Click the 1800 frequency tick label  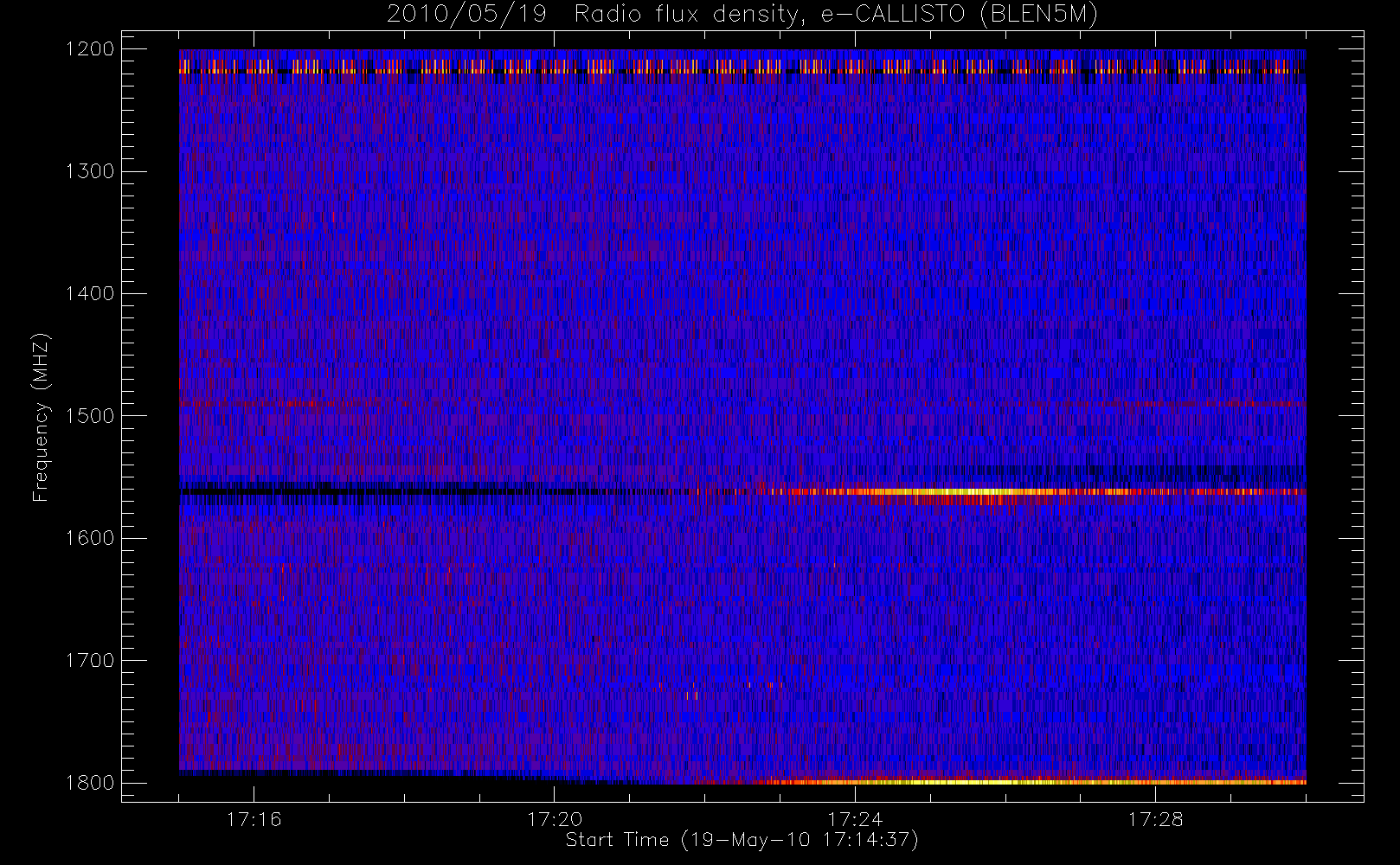point(90,783)
